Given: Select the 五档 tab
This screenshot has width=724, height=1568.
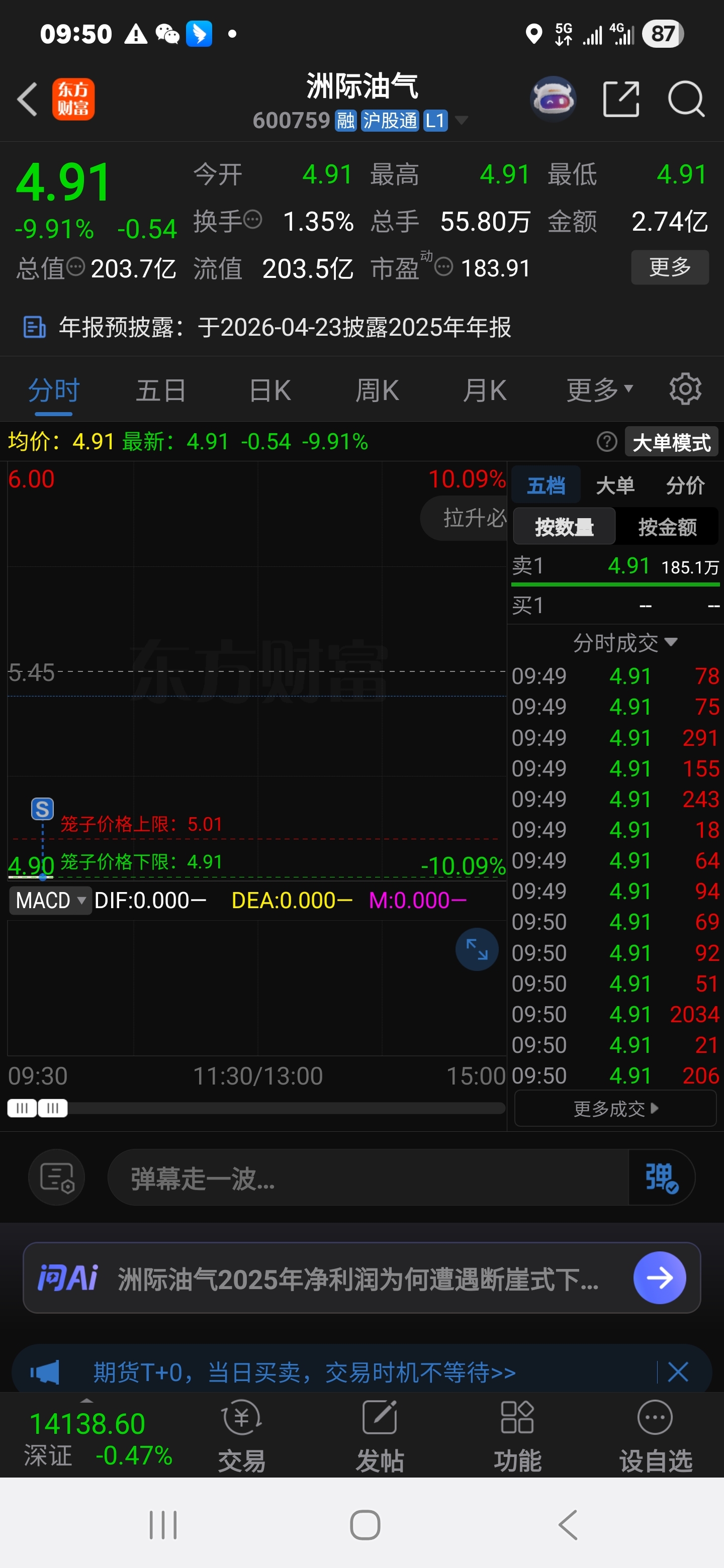Looking at the screenshot, I should click(x=546, y=485).
